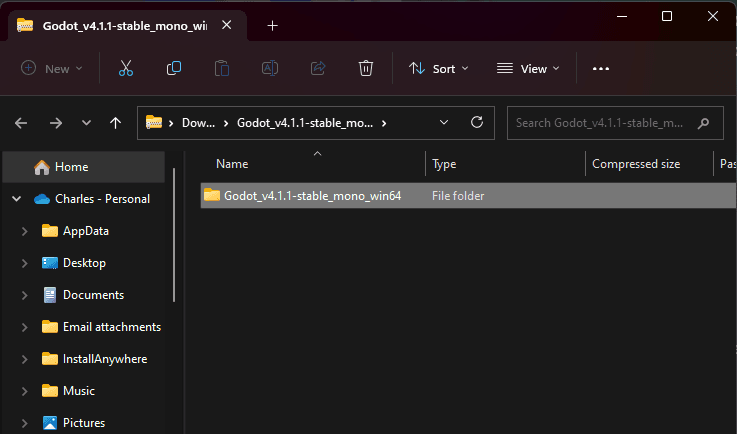Click the Delete trash can icon

366,68
